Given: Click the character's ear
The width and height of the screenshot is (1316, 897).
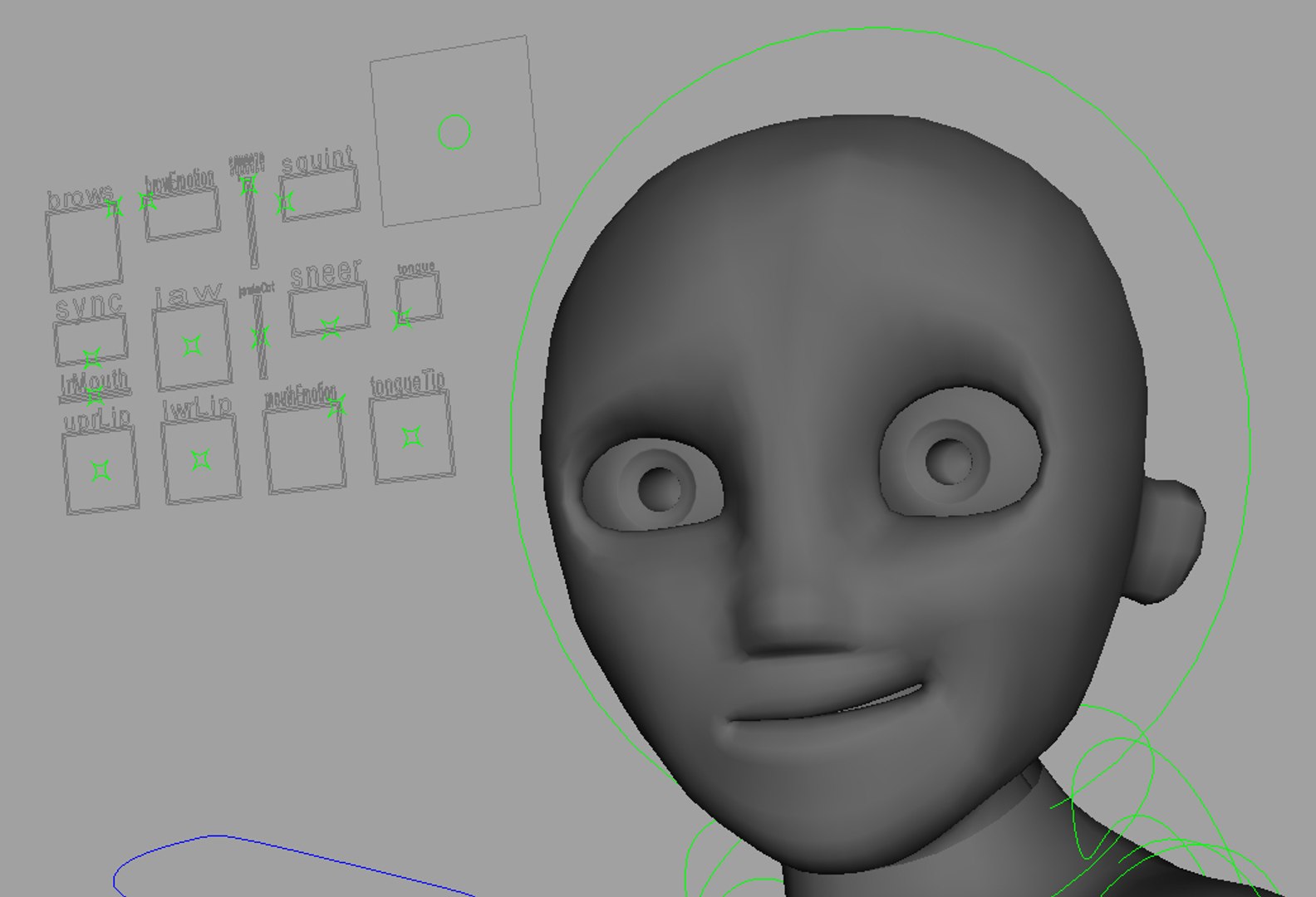Looking at the screenshot, I should click(1163, 541).
